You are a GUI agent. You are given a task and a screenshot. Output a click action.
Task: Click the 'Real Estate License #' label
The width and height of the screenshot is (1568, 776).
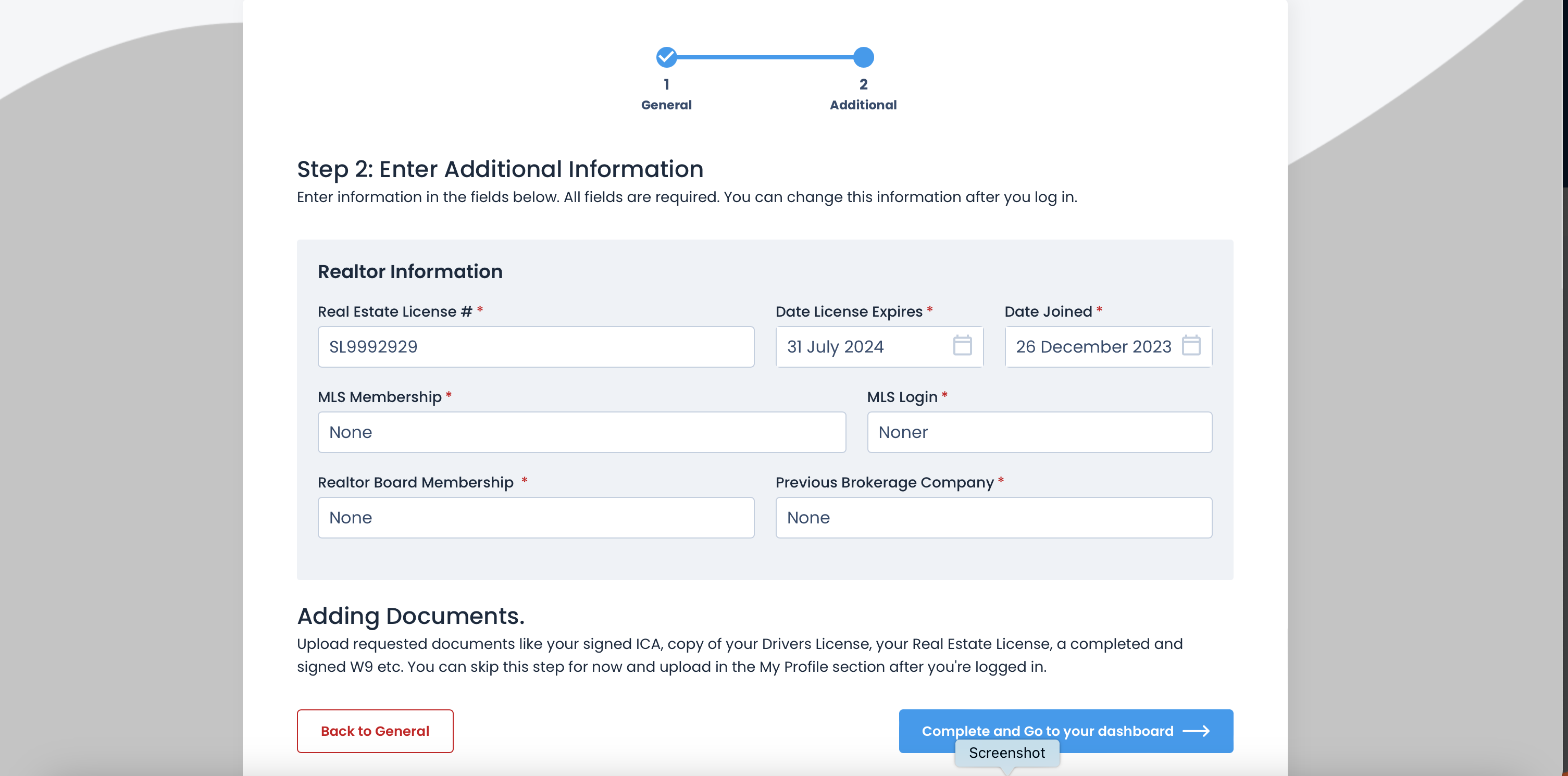[x=395, y=311]
